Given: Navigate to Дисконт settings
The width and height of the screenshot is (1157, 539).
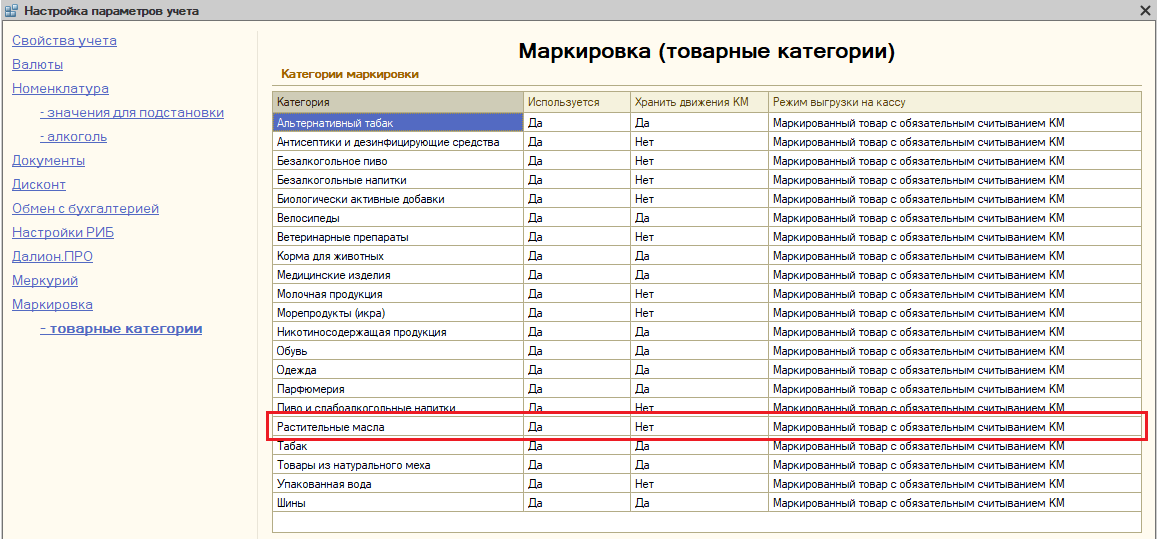Looking at the screenshot, I should [39, 185].
